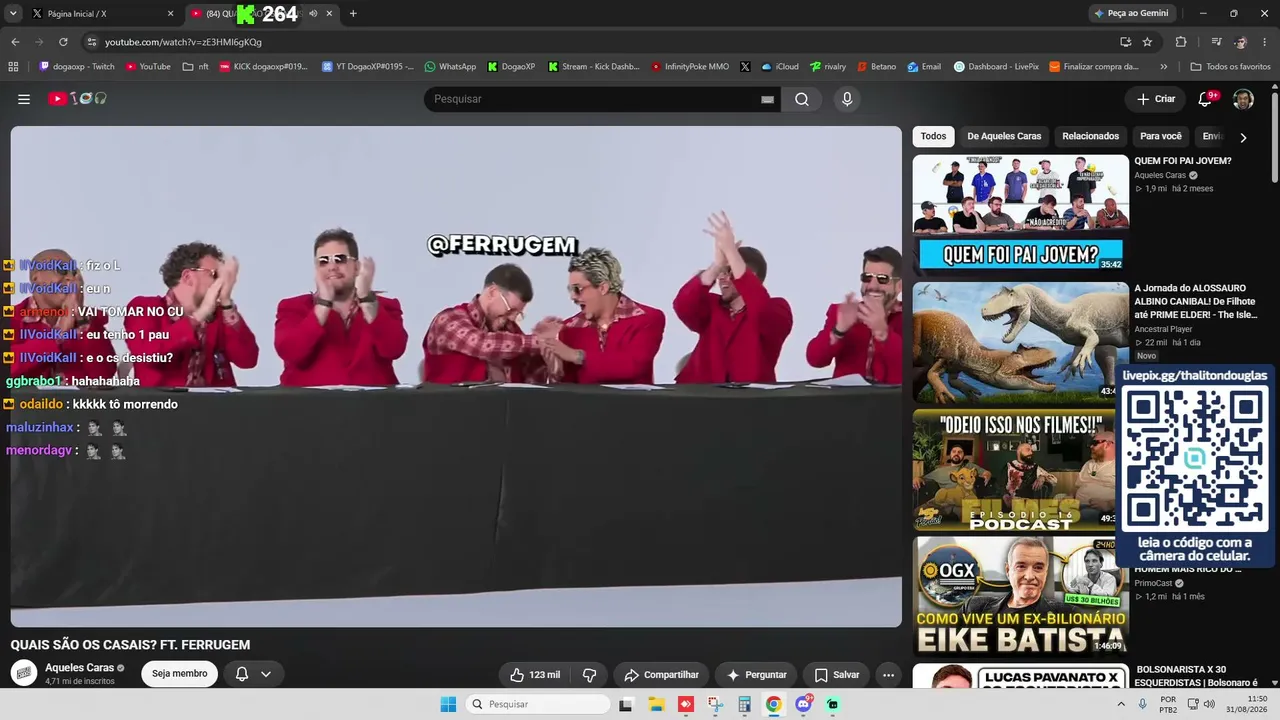Reload the page

63,42
